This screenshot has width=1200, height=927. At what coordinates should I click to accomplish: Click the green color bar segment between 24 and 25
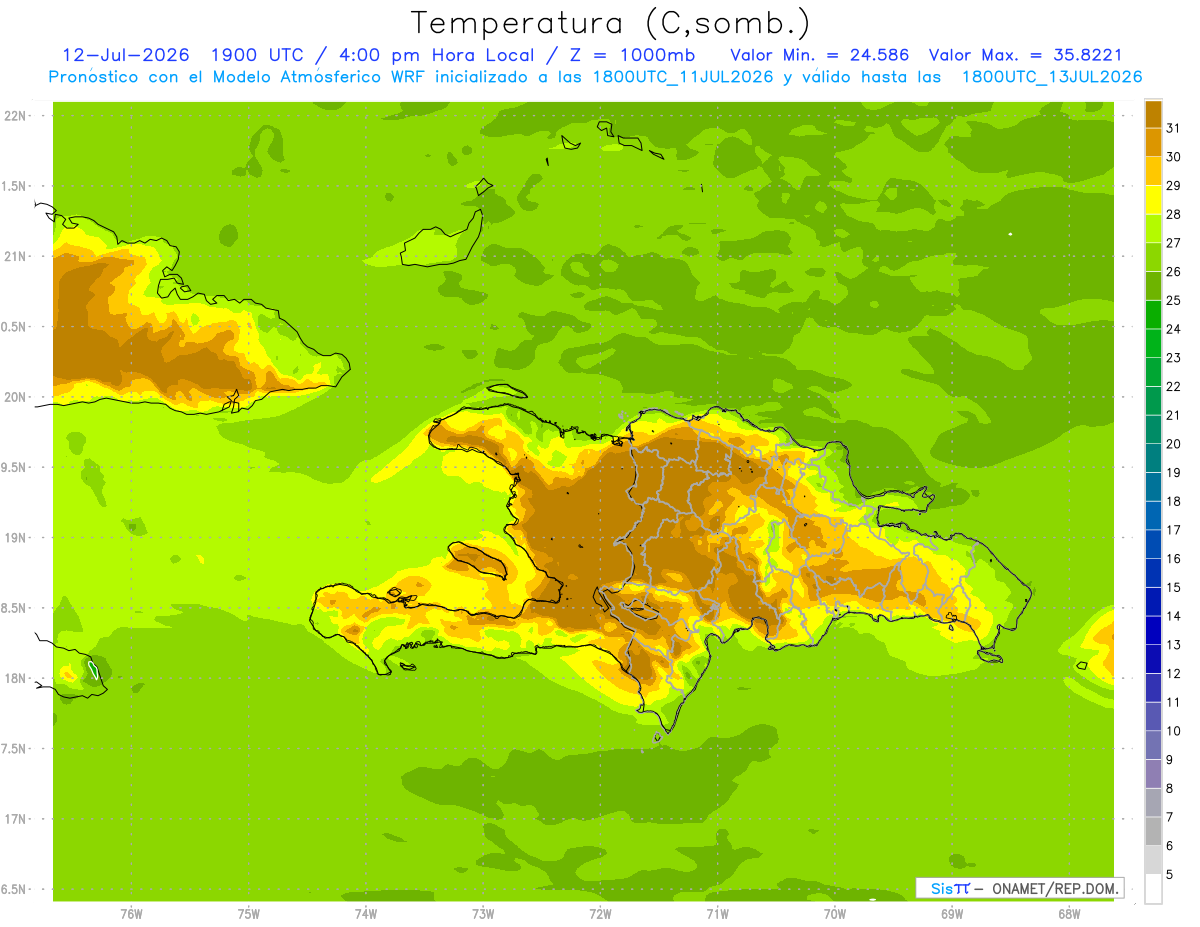pos(1153,315)
